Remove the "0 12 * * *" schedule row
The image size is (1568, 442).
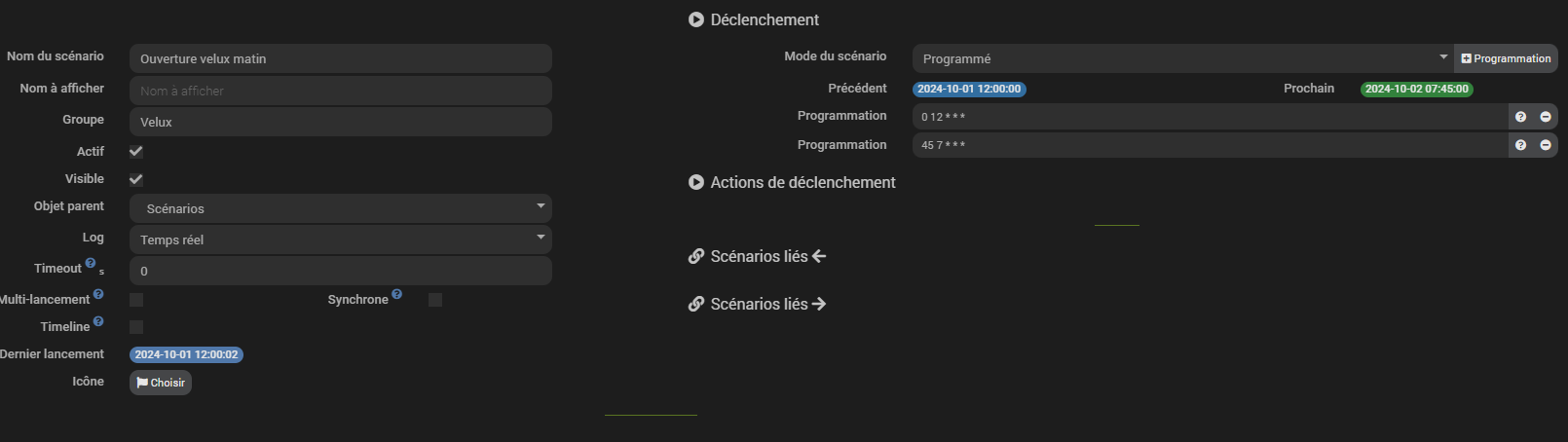[1546, 117]
